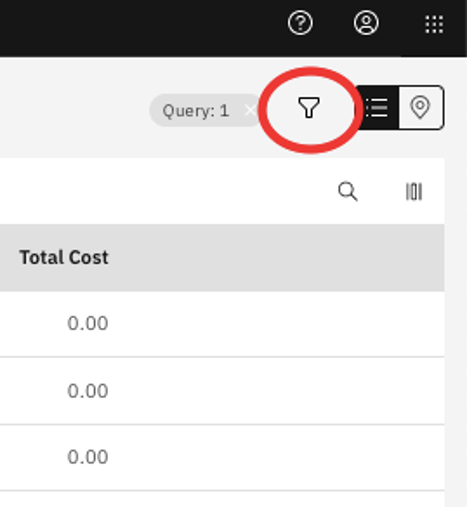Remove the Query: 1 filter chip
468x508 pixels.
click(x=250, y=110)
